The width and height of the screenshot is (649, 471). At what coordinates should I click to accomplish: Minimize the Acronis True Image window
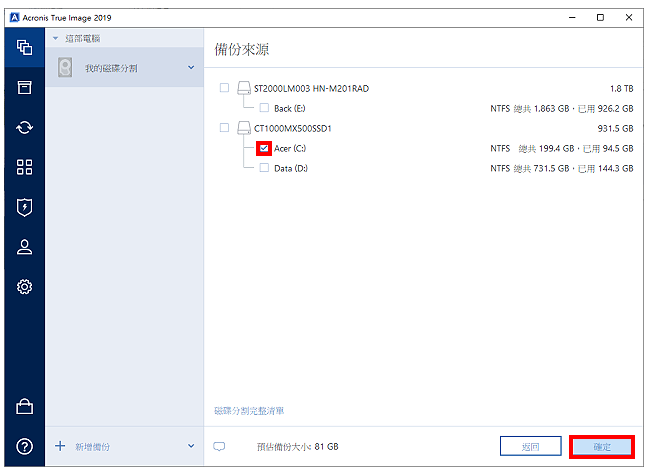pyautogui.click(x=572, y=17)
